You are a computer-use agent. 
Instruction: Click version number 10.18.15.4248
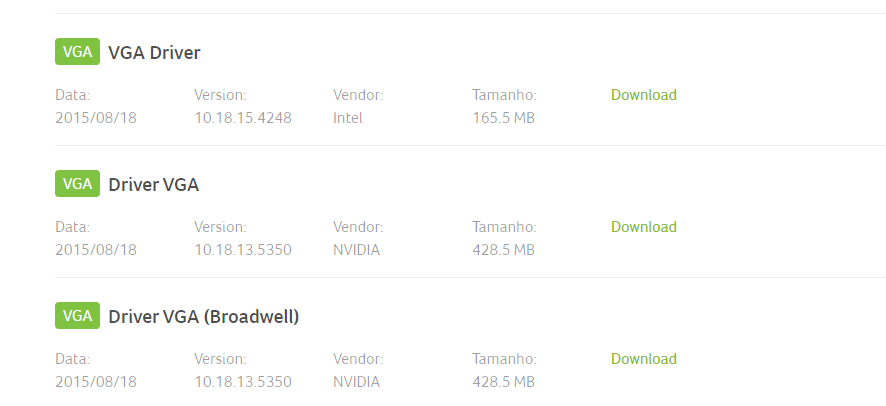pyautogui.click(x=243, y=118)
